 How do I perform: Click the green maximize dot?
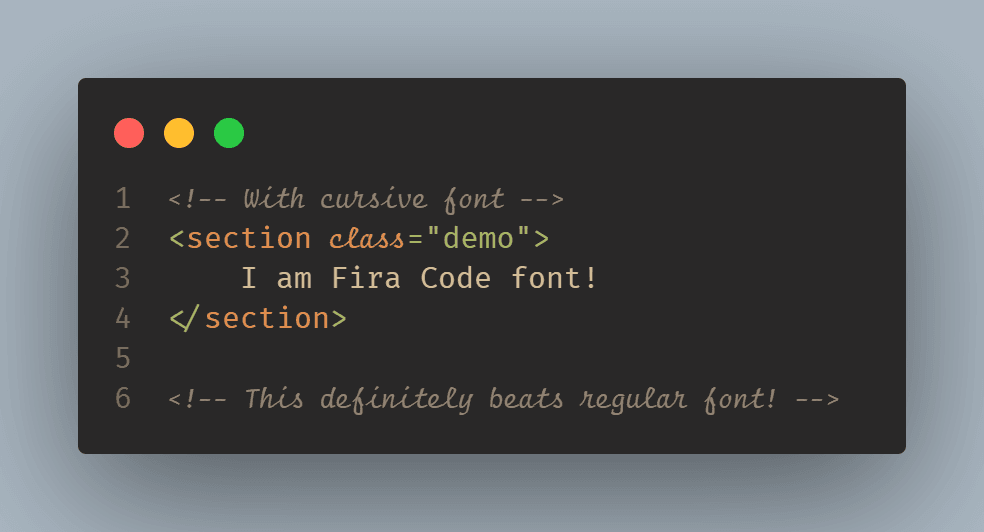click(229, 133)
